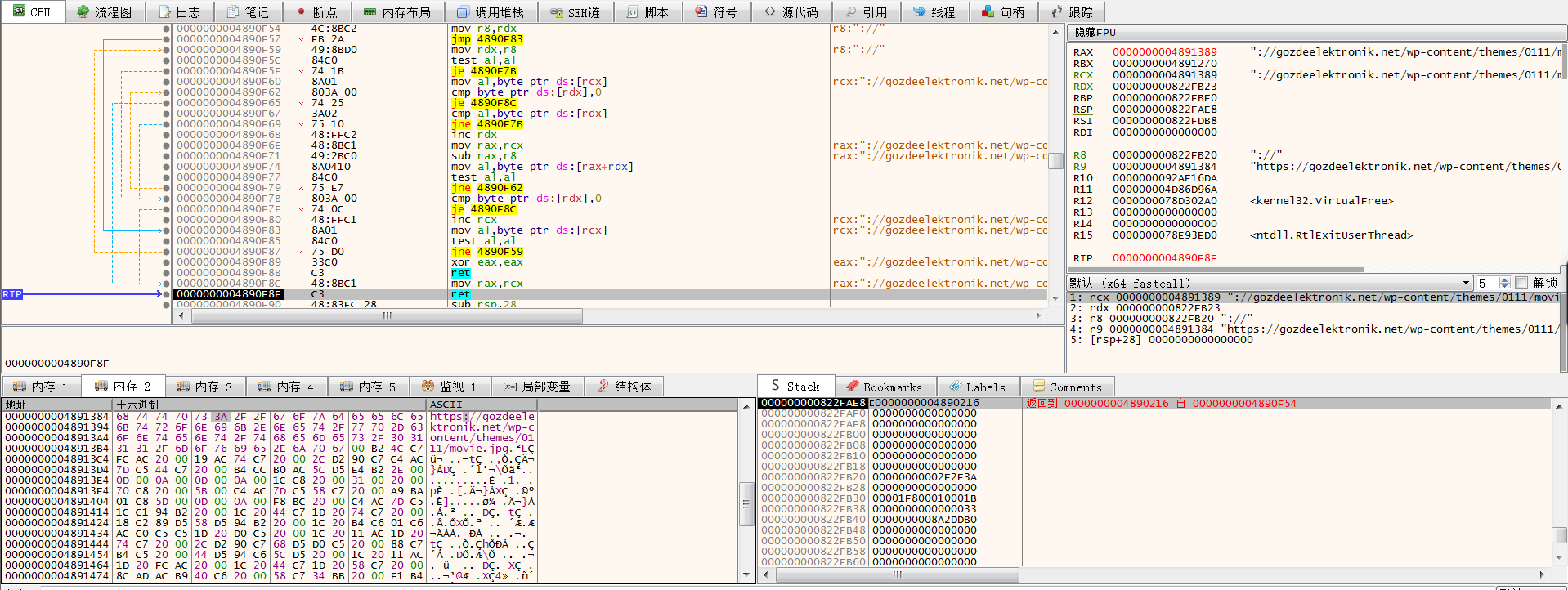Open the 默认 (x64 fastcall) calling convention dropdown

pyautogui.click(x=1466, y=283)
